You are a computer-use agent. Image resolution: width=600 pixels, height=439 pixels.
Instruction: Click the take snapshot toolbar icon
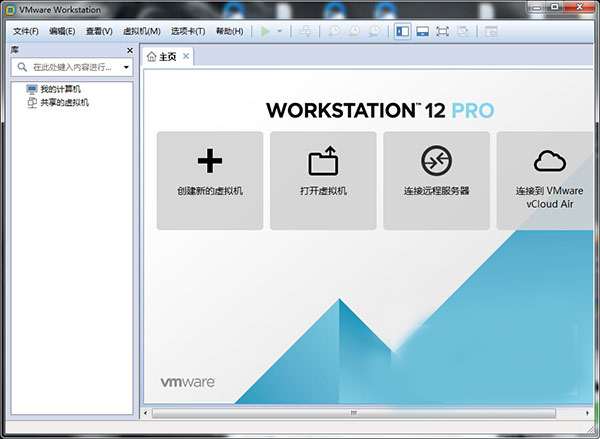click(334, 31)
